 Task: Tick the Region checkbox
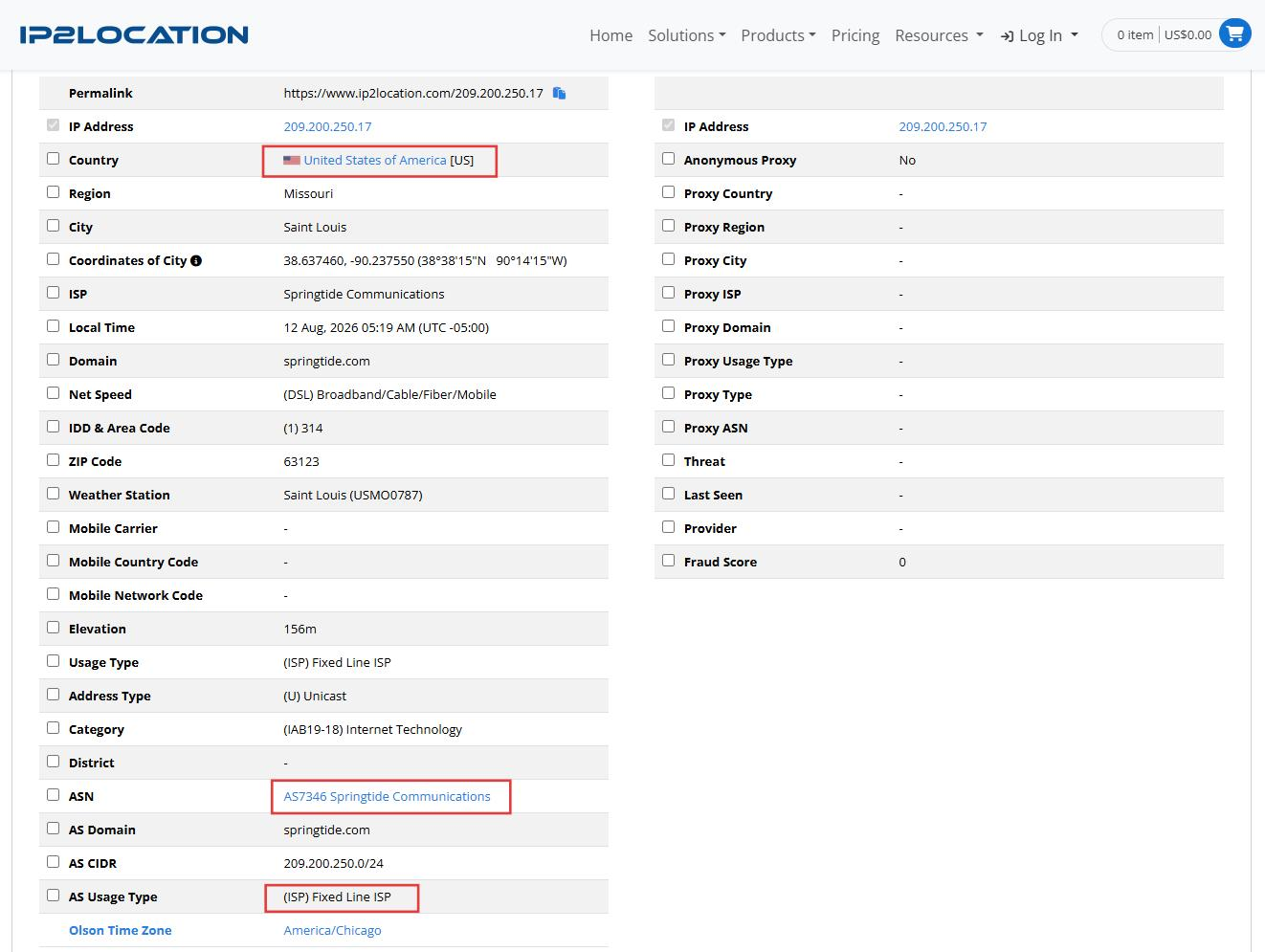[54, 192]
